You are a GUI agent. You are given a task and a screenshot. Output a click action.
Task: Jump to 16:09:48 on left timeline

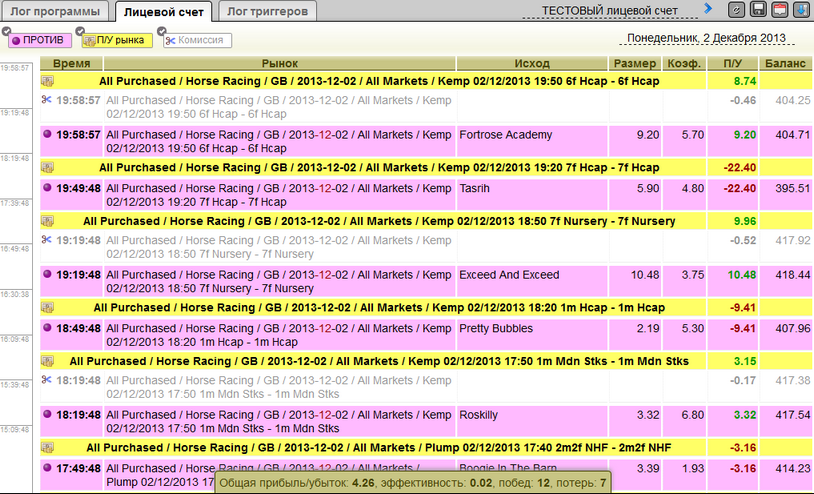pos(15,339)
